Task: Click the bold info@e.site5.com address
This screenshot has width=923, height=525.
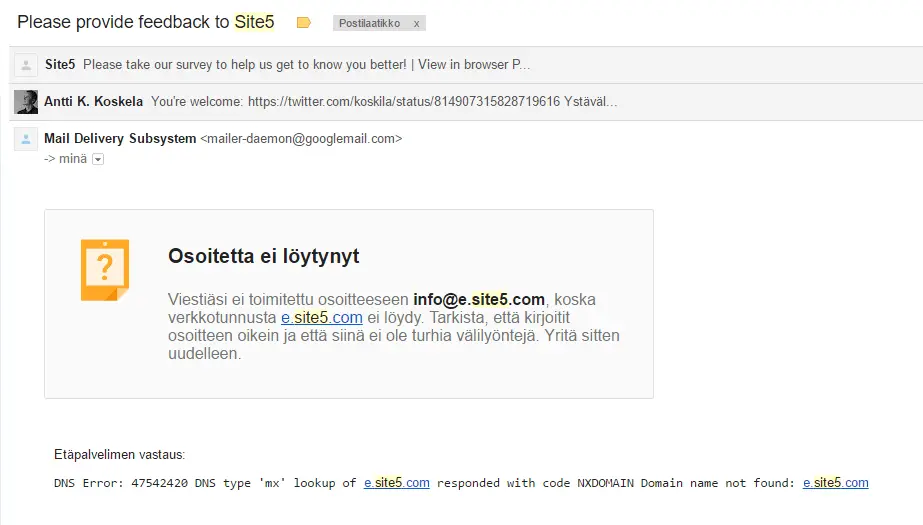Action: pyautogui.click(x=479, y=299)
